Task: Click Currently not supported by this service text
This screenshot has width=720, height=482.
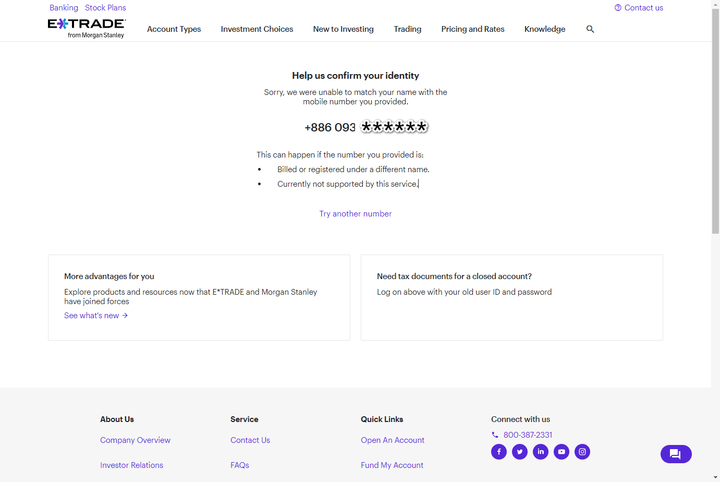Action: click(x=348, y=184)
